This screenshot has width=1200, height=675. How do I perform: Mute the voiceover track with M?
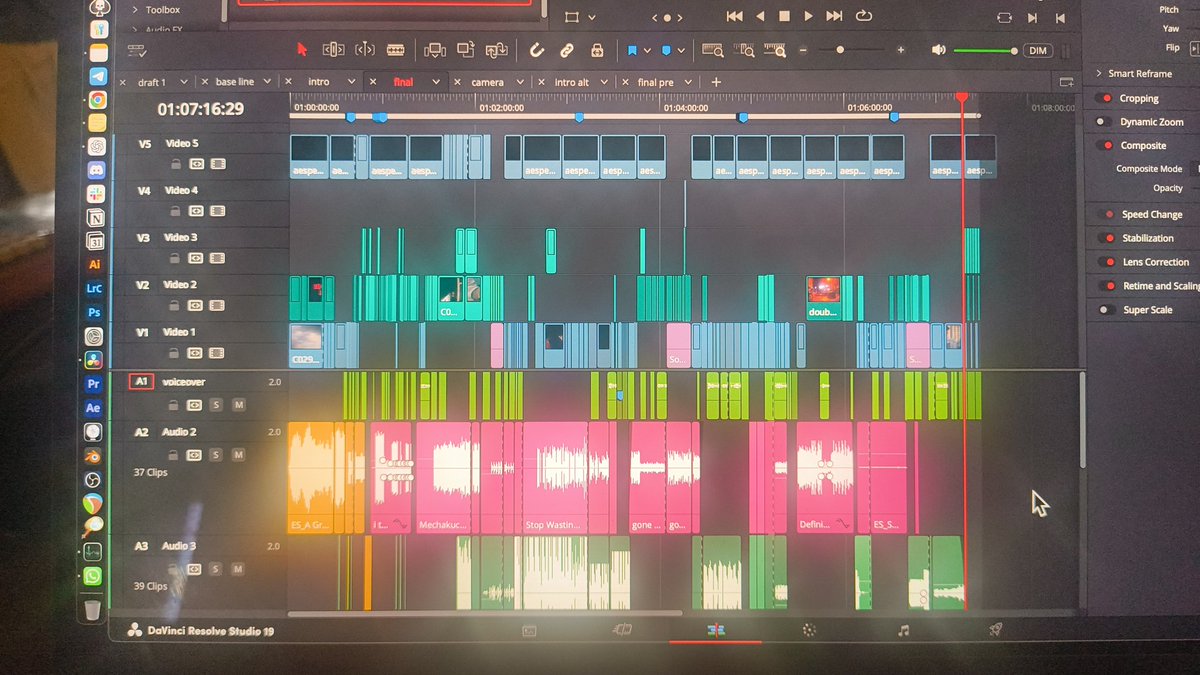[238, 405]
